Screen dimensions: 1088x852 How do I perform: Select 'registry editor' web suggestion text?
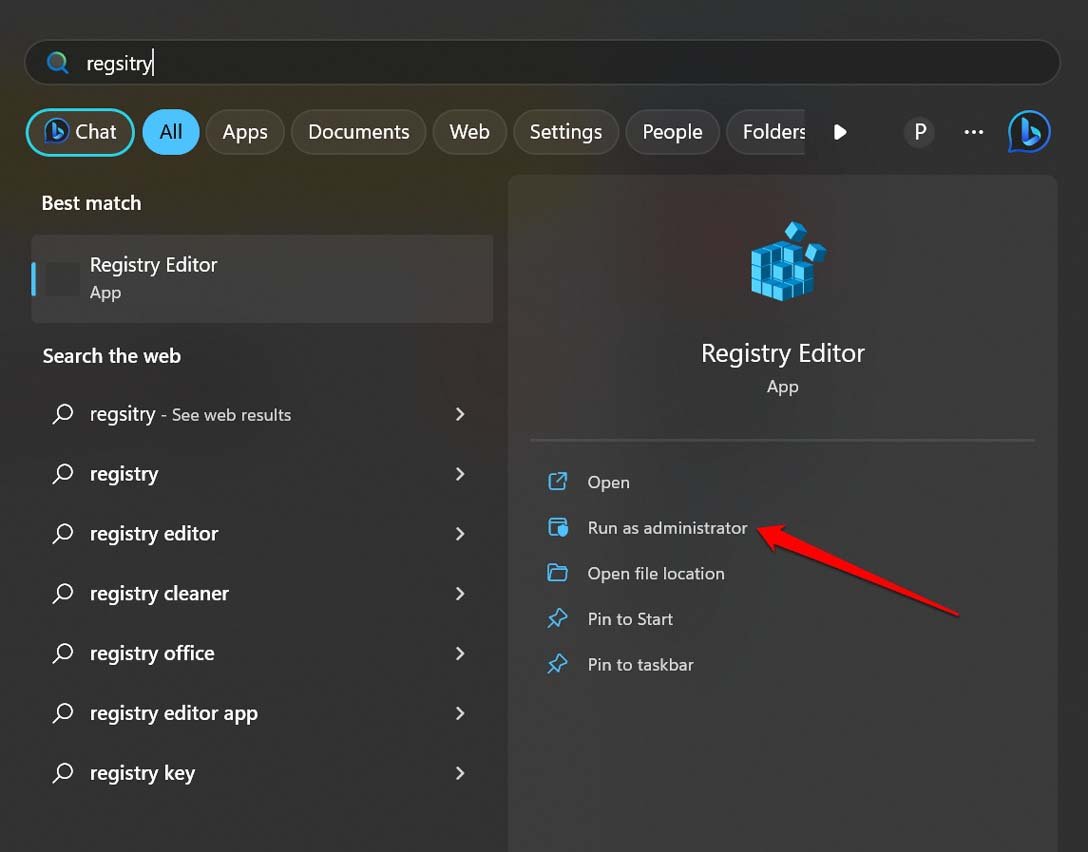click(154, 534)
